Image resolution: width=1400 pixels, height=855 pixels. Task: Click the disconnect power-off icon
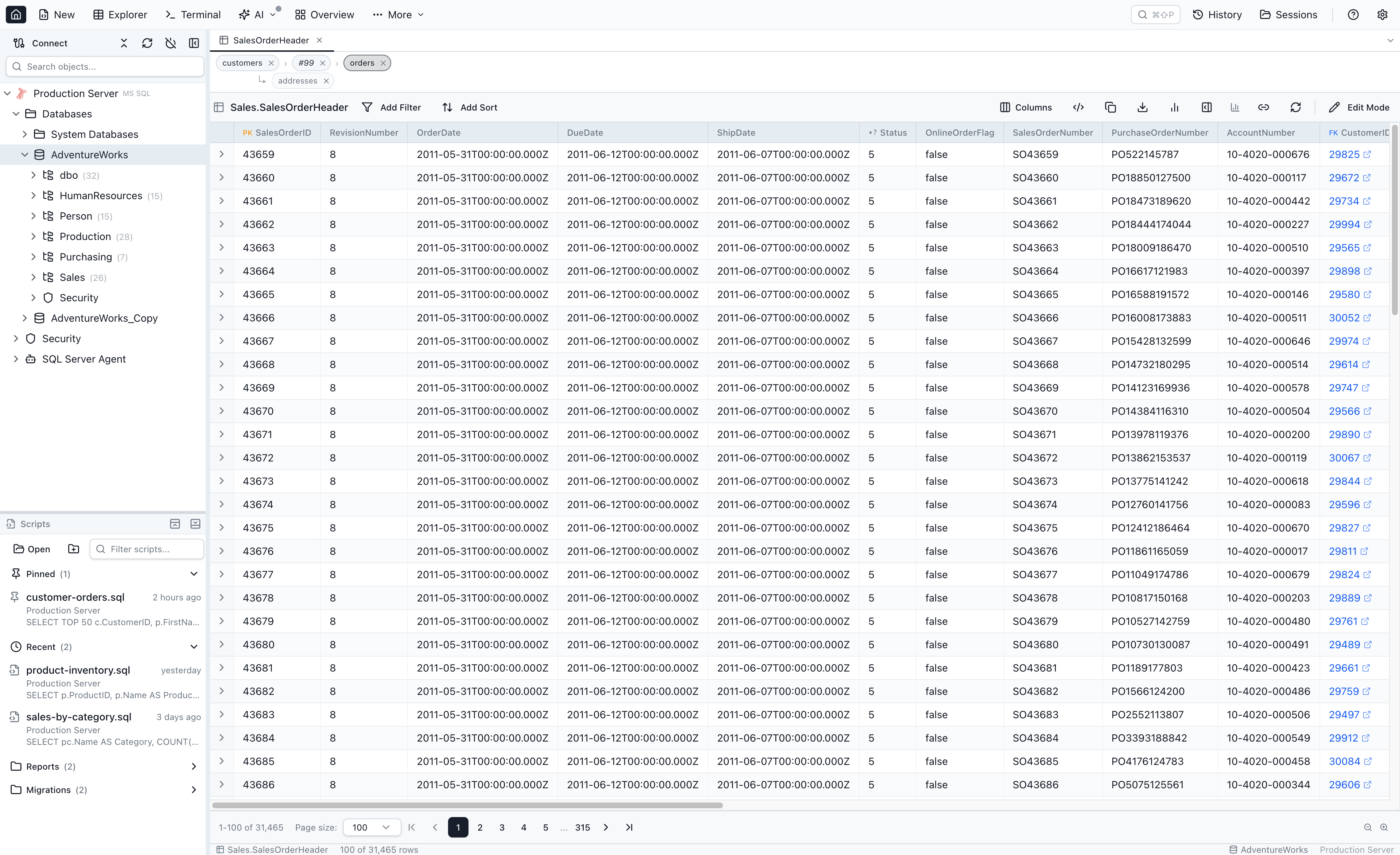(171, 43)
